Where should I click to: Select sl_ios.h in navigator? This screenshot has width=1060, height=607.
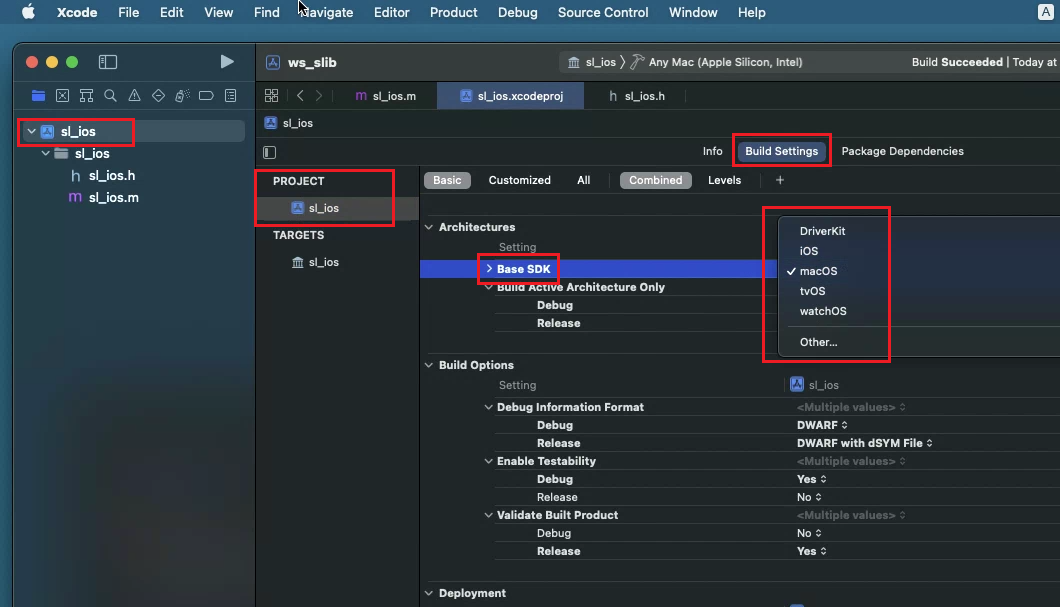tap(112, 176)
